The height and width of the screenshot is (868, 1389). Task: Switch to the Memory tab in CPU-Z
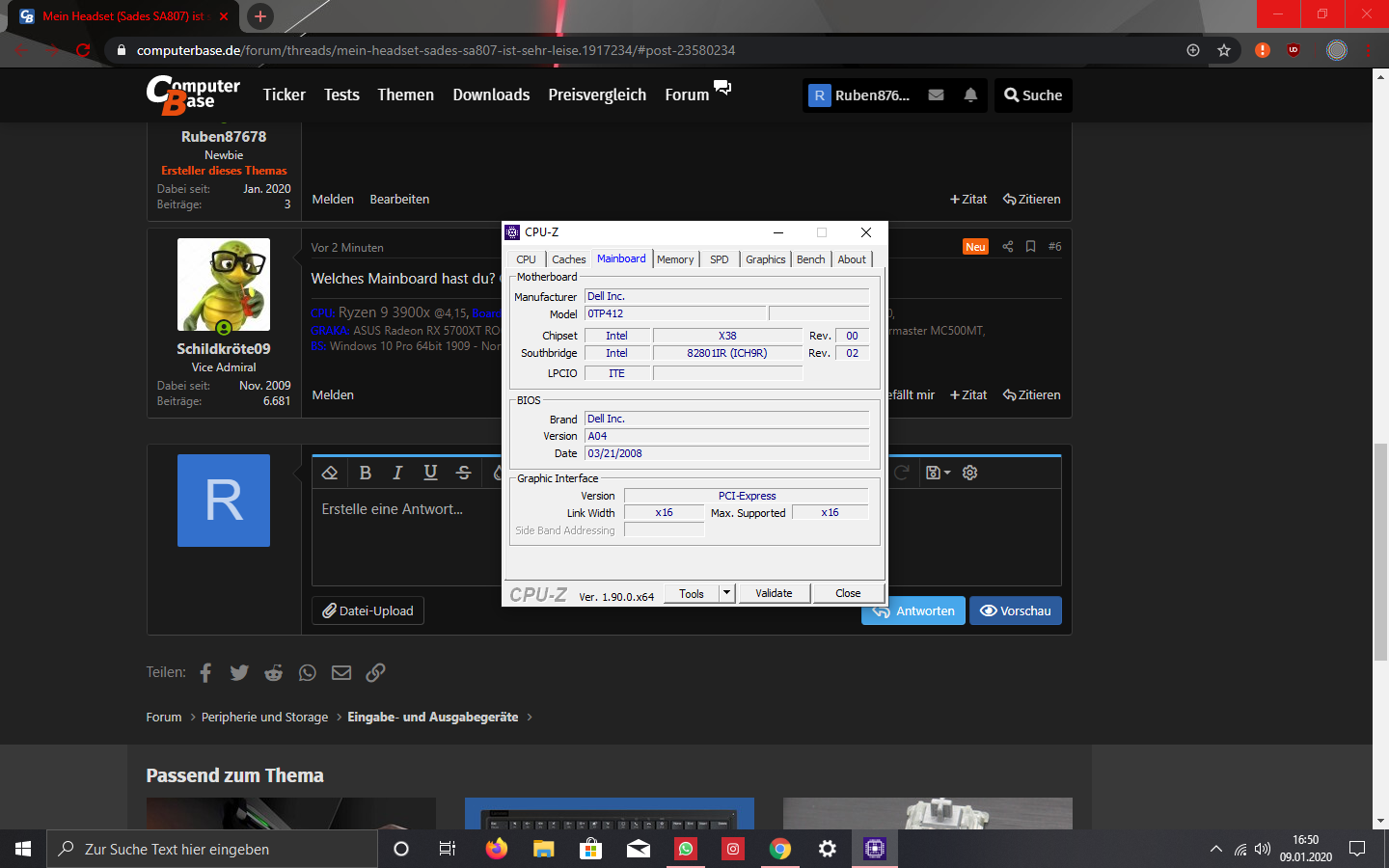[x=675, y=259]
